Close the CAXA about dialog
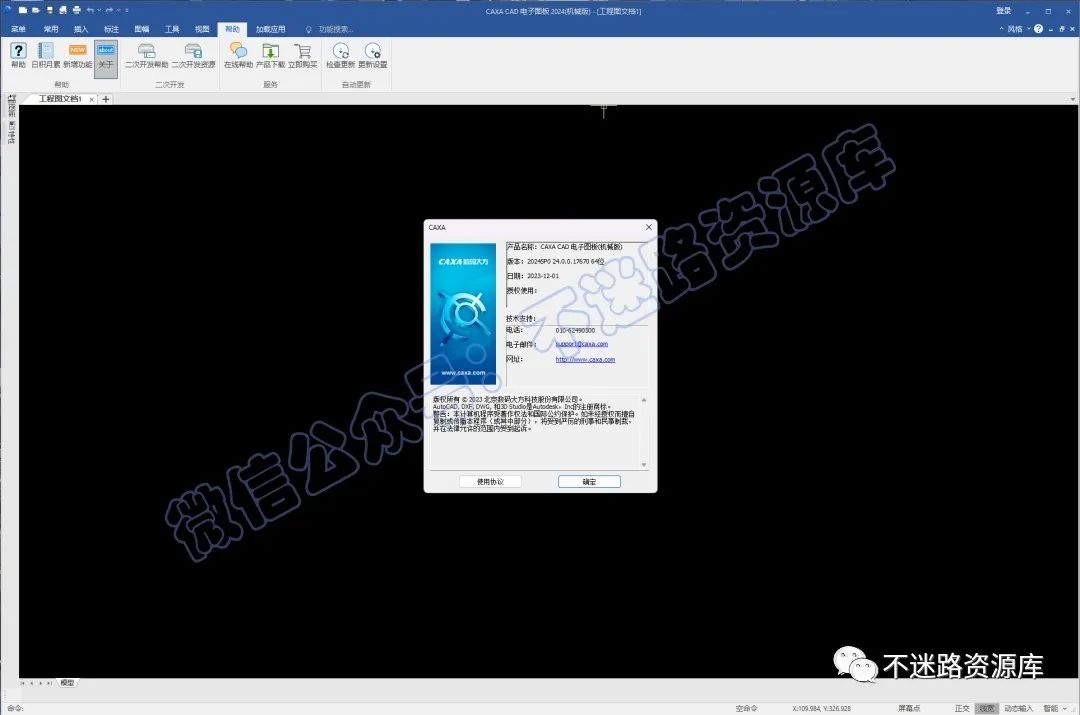The width and height of the screenshot is (1080, 715). [x=648, y=227]
